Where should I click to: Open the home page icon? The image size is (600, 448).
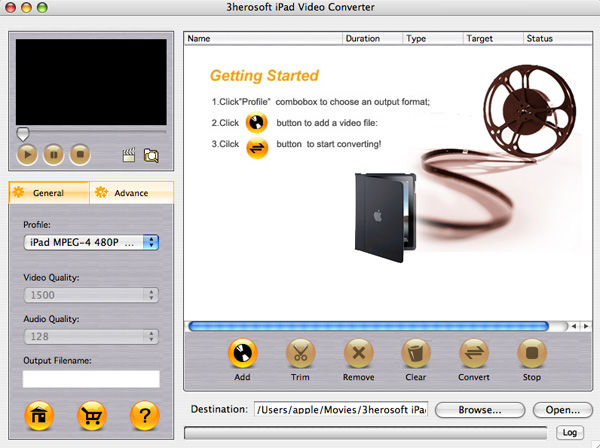click(x=39, y=415)
